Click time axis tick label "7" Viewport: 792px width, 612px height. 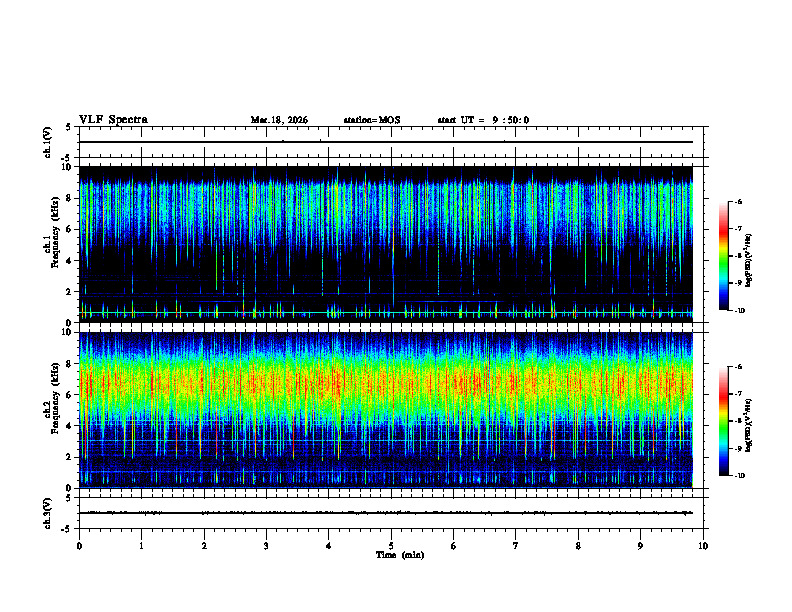click(x=516, y=546)
